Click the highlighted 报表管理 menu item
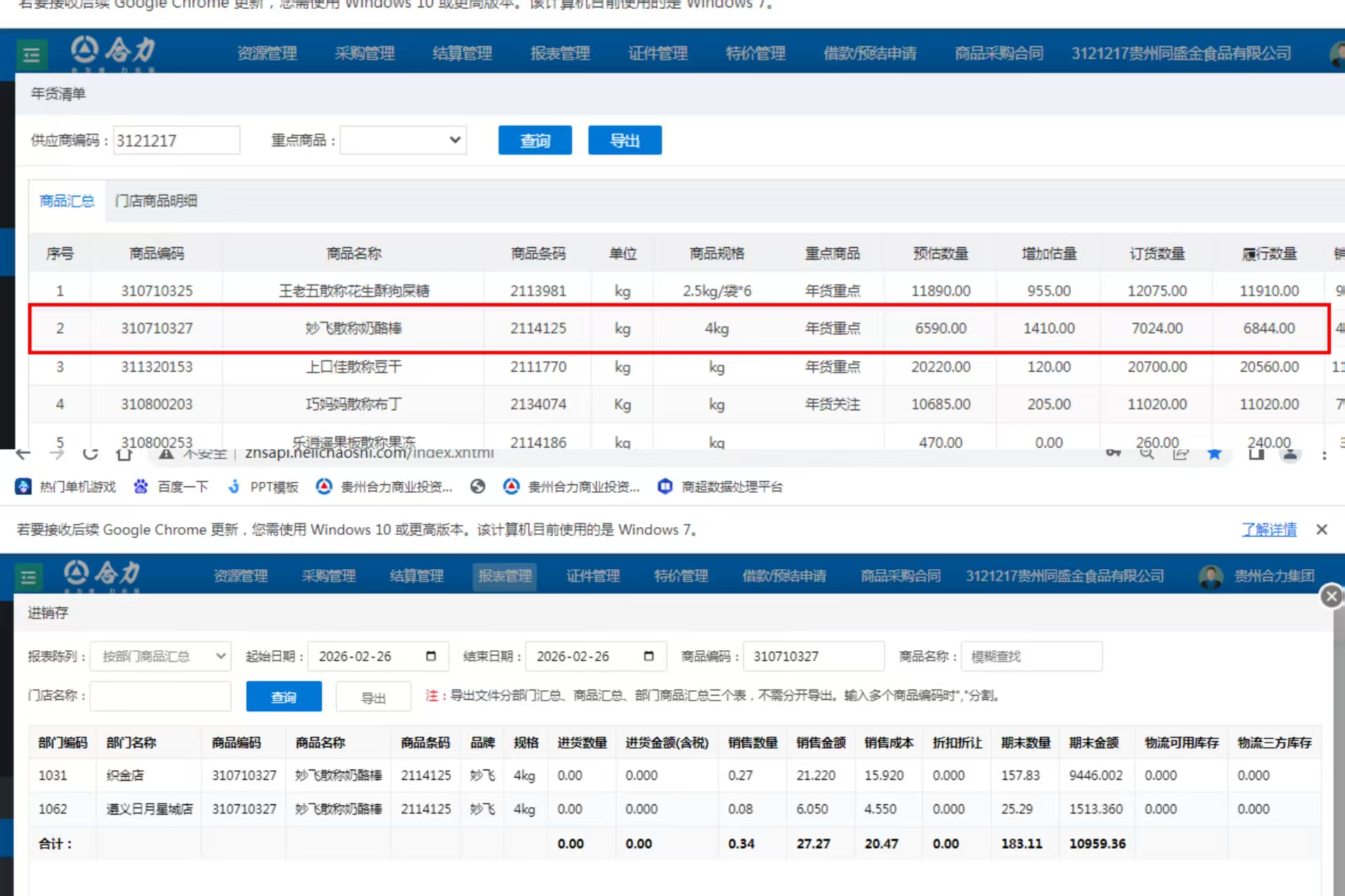 pyautogui.click(x=504, y=577)
